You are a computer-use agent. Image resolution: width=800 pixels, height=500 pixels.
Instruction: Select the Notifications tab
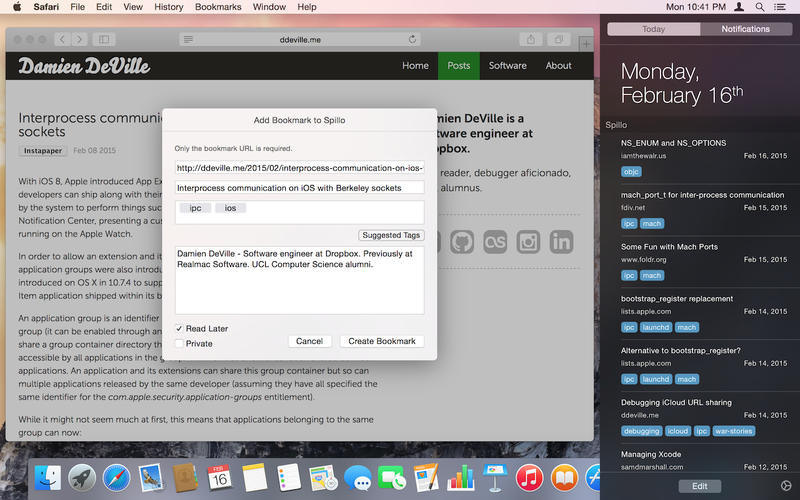coord(745,29)
